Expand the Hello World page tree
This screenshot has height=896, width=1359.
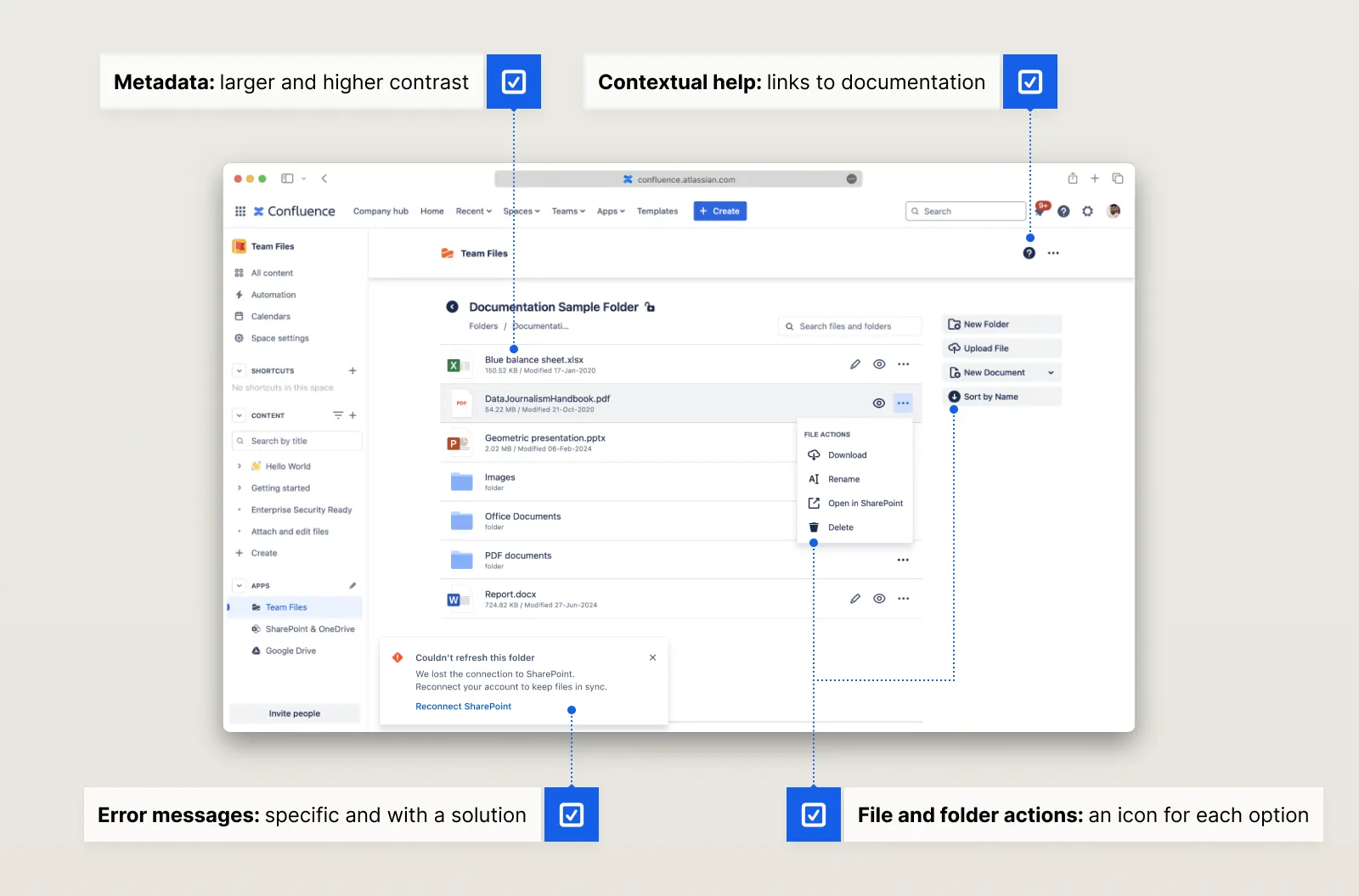point(240,466)
